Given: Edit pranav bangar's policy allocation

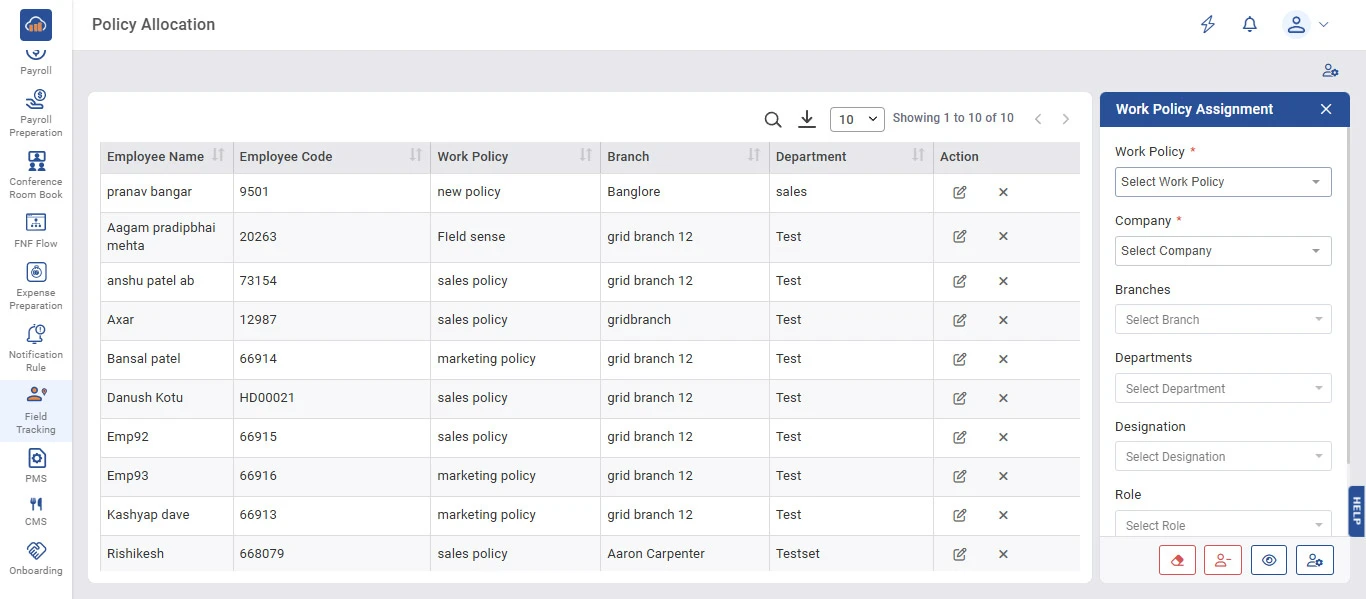Looking at the screenshot, I should point(960,192).
